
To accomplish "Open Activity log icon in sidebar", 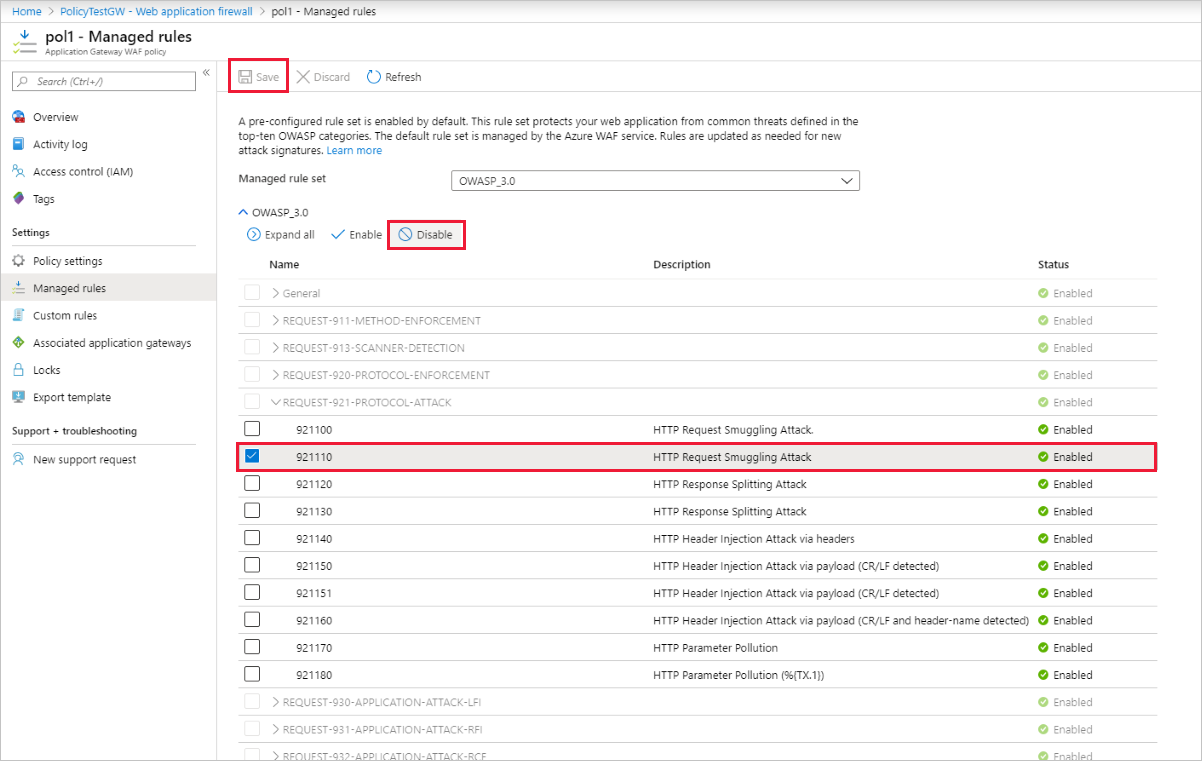I will pyautogui.click(x=18, y=144).
